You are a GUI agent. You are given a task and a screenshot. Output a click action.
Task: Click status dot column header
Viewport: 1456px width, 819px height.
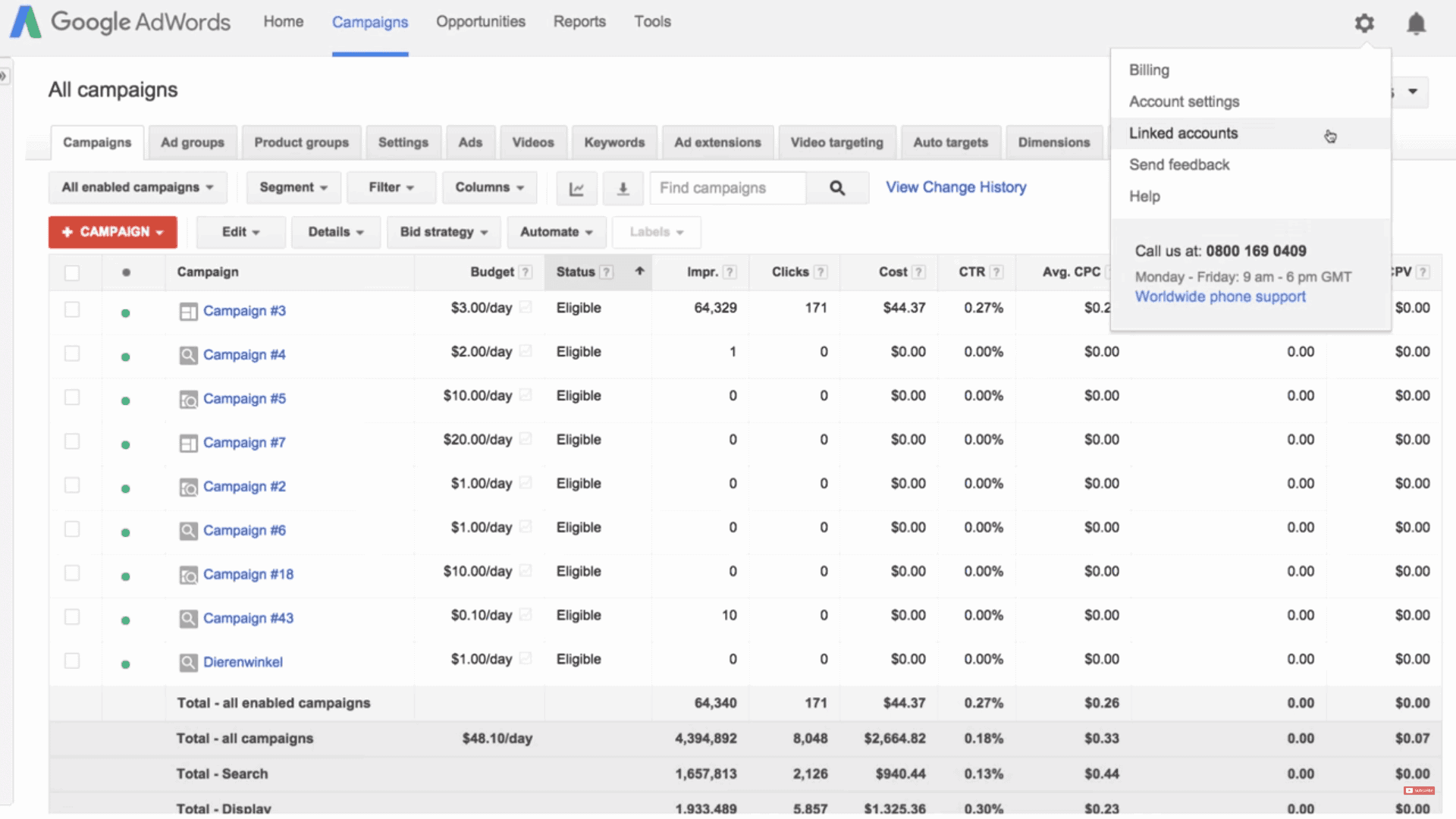click(126, 272)
